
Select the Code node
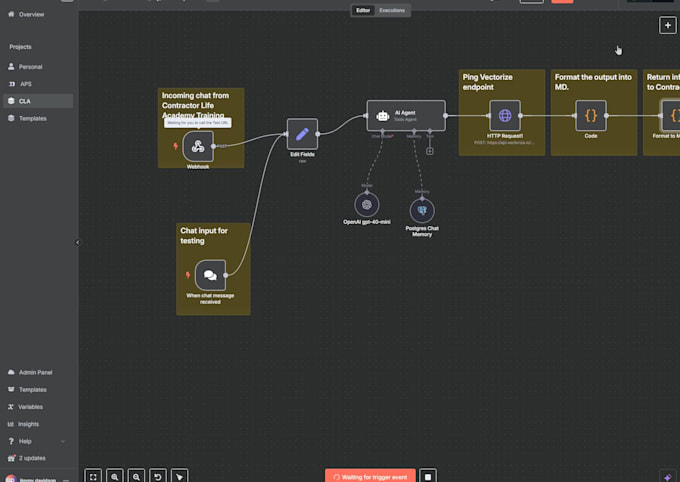(591, 115)
